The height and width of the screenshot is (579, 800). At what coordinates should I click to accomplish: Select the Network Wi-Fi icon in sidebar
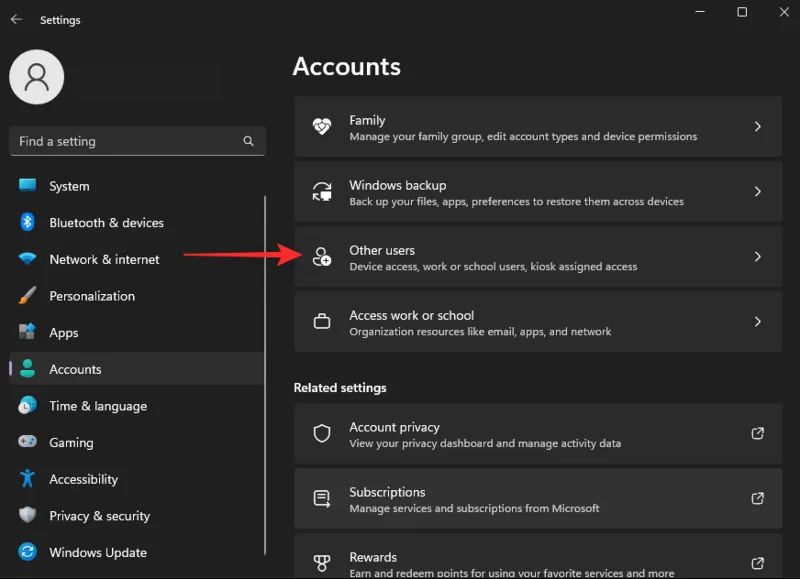coord(28,259)
